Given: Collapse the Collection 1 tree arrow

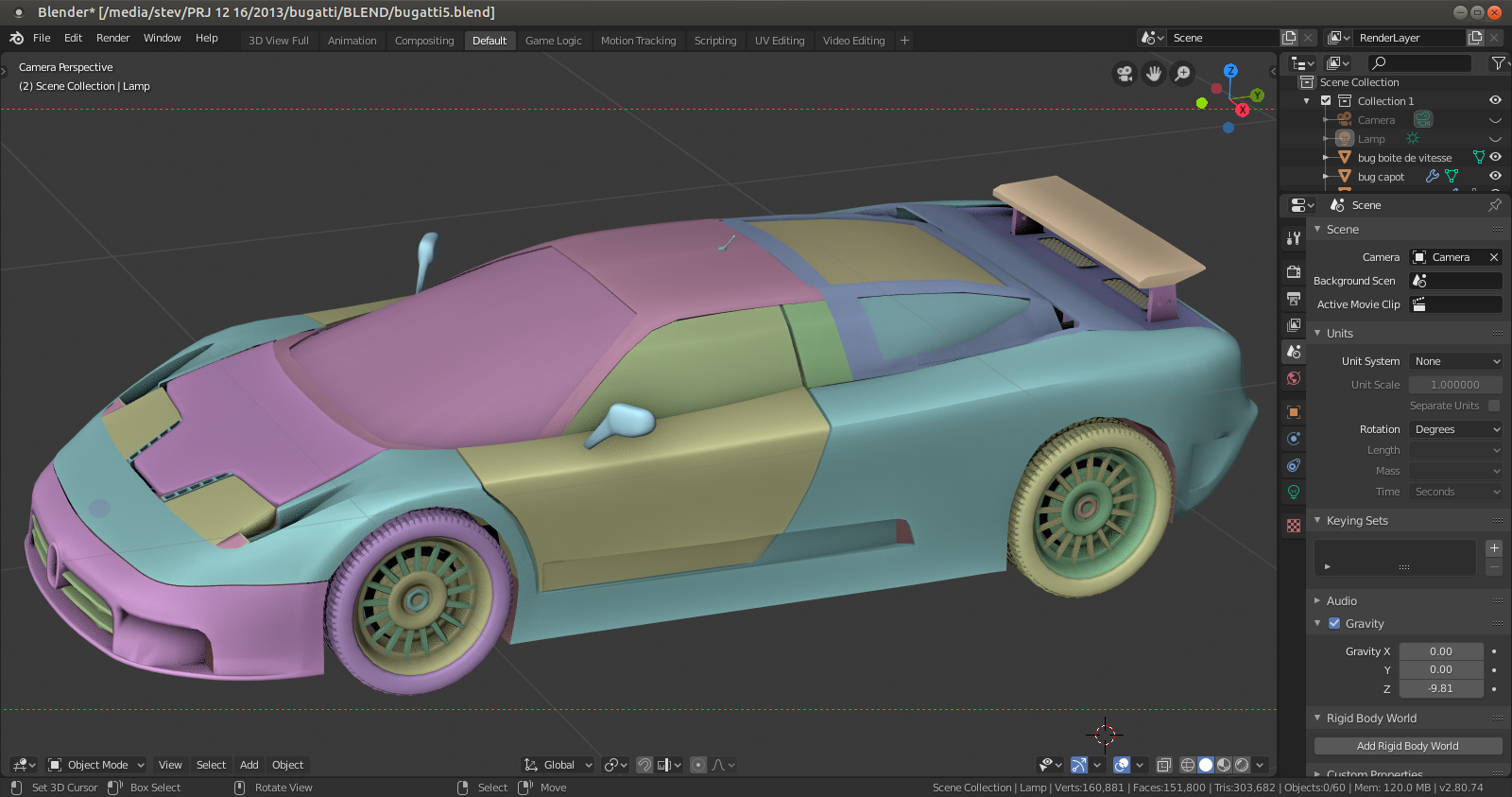Looking at the screenshot, I should click(1307, 100).
